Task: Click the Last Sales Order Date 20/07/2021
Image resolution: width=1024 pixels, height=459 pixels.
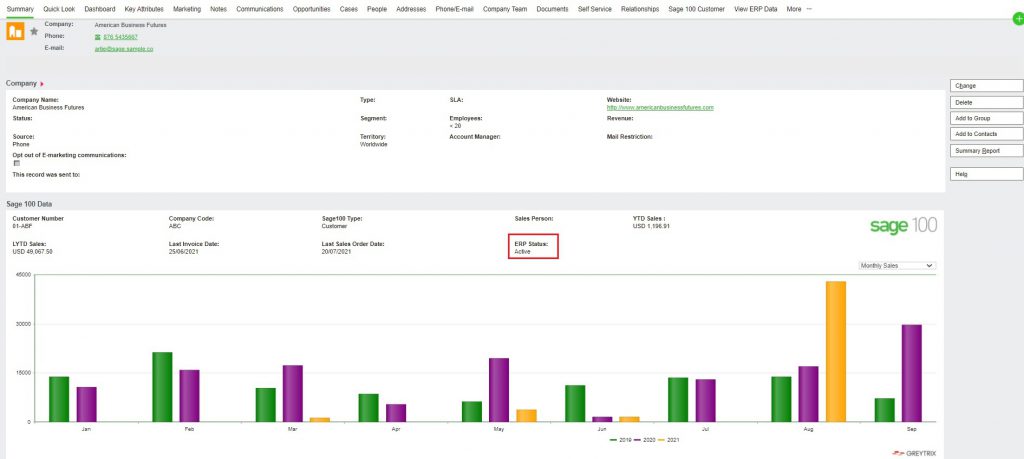Action: 337,251
